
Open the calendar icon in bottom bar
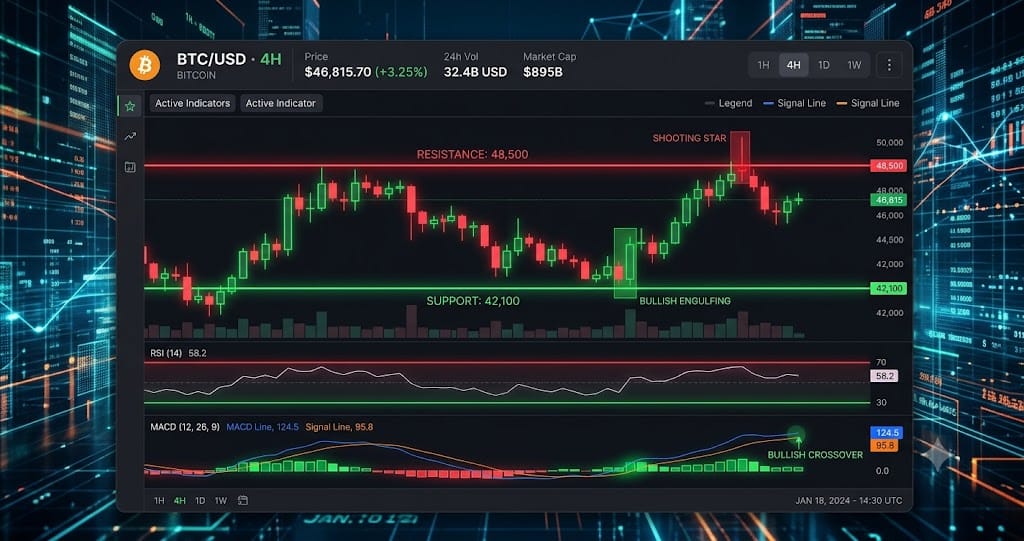[x=243, y=500]
